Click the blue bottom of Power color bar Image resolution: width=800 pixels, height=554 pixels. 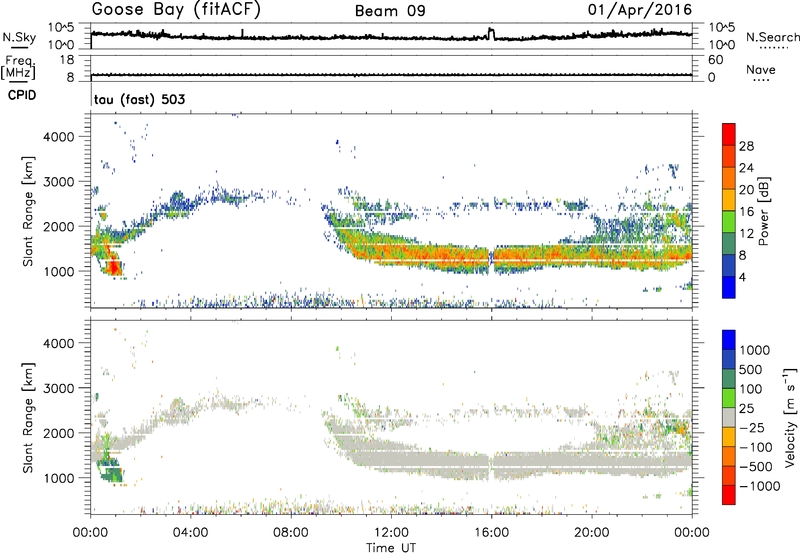pyautogui.click(x=729, y=289)
